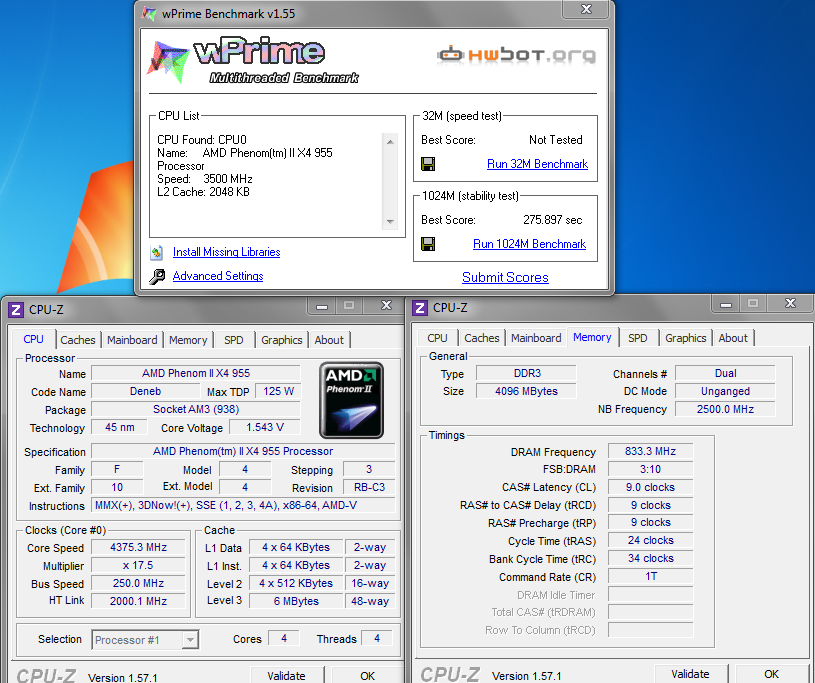Click the Max TDP value 125 W

[279, 391]
